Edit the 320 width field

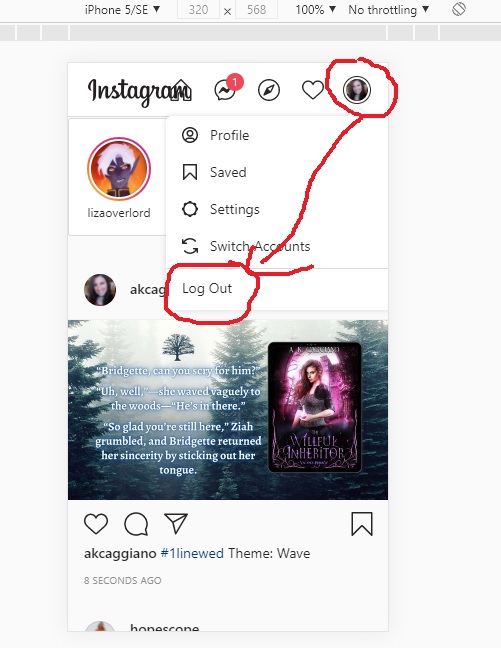(198, 10)
